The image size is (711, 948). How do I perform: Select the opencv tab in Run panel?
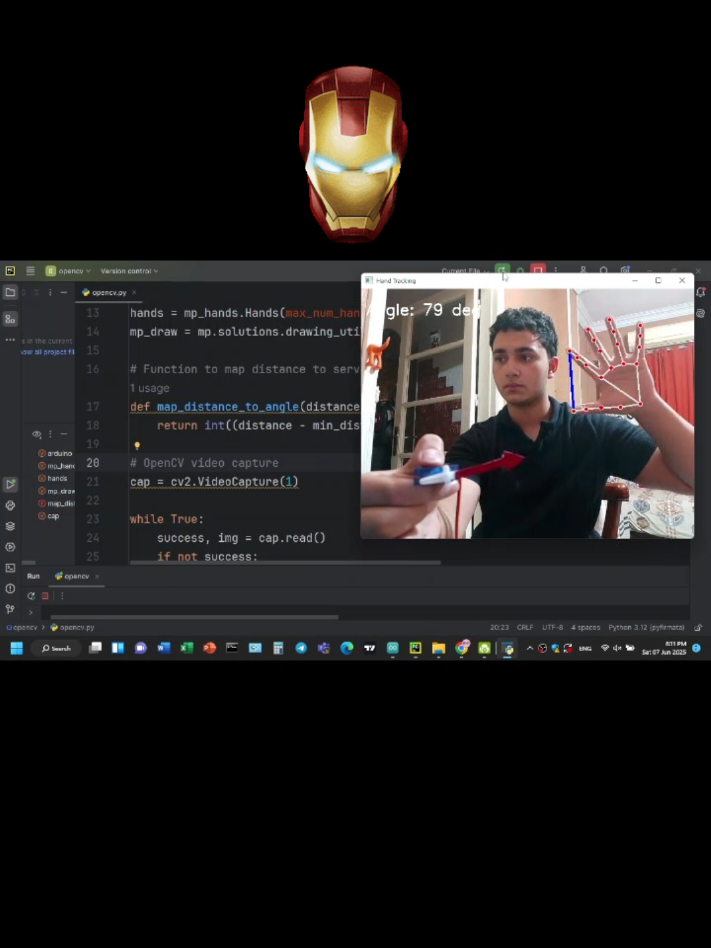[x=74, y=576]
